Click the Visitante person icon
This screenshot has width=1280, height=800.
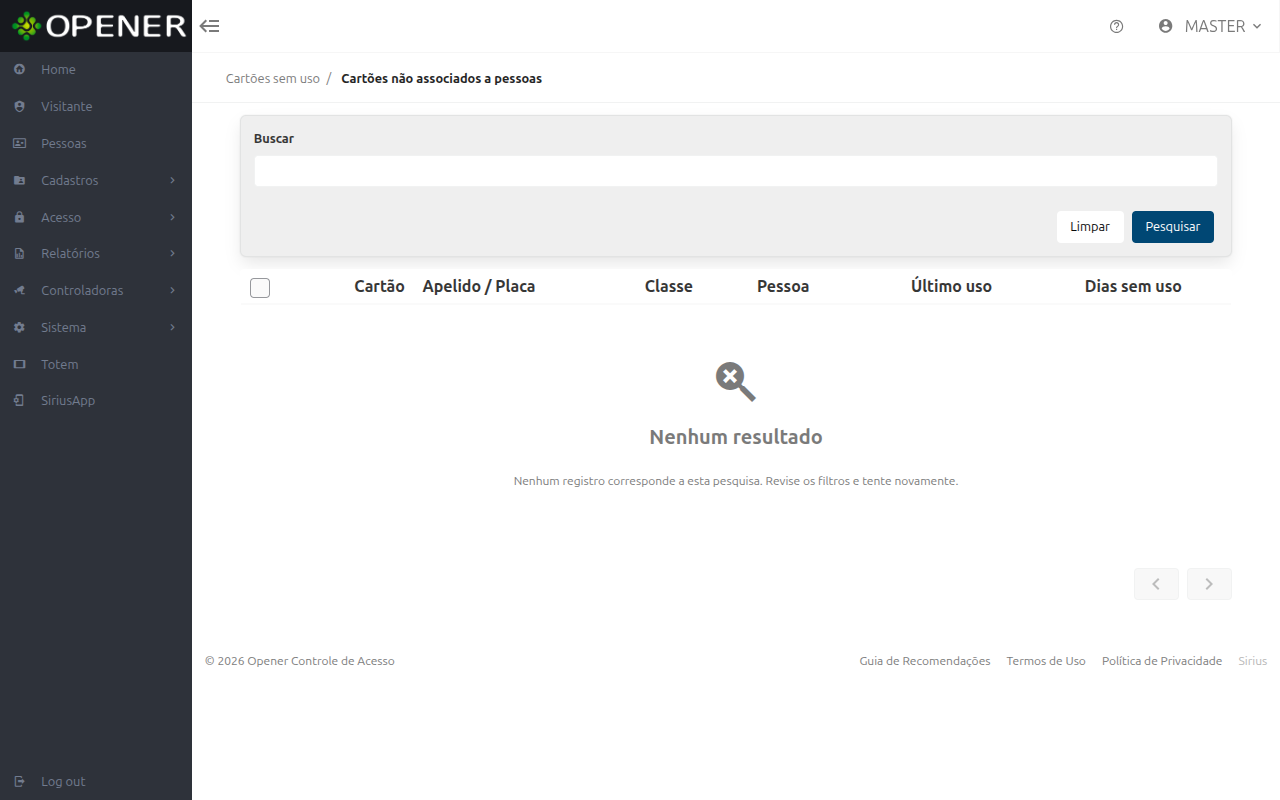[19, 106]
